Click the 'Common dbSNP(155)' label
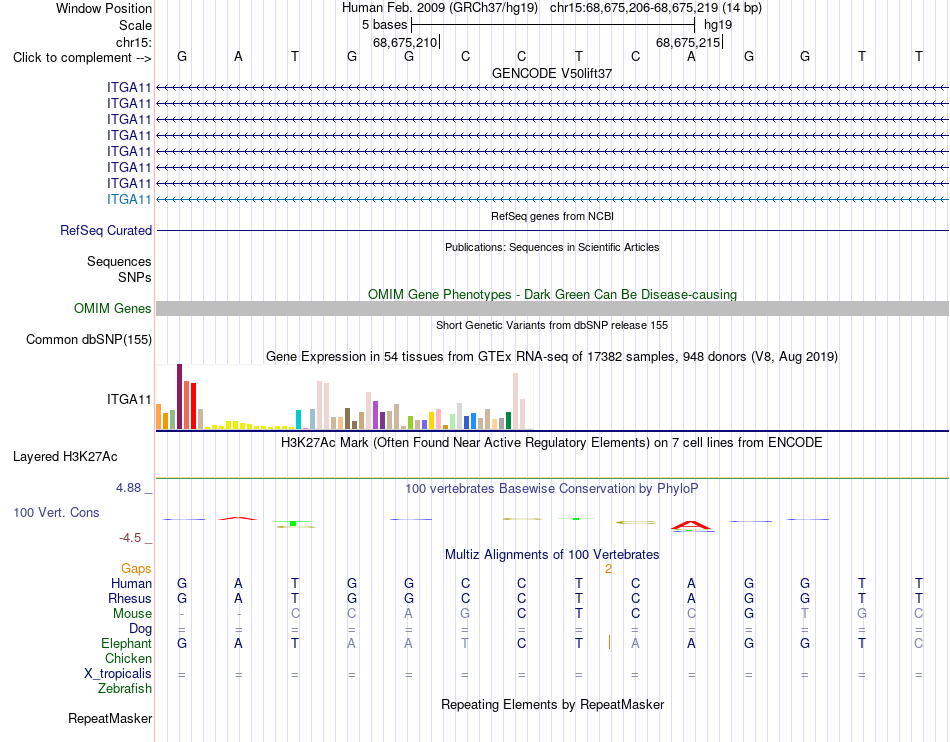This screenshot has height=742, width=950. (88, 340)
